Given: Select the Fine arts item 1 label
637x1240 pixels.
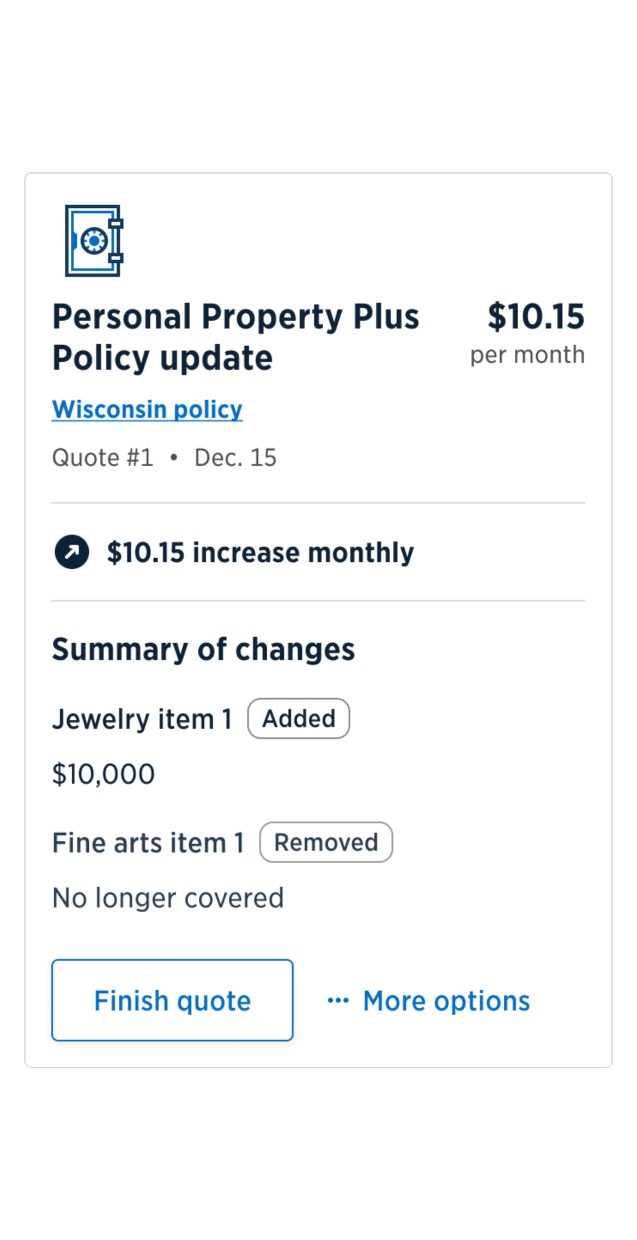Looking at the screenshot, I should tap(148, 843).
